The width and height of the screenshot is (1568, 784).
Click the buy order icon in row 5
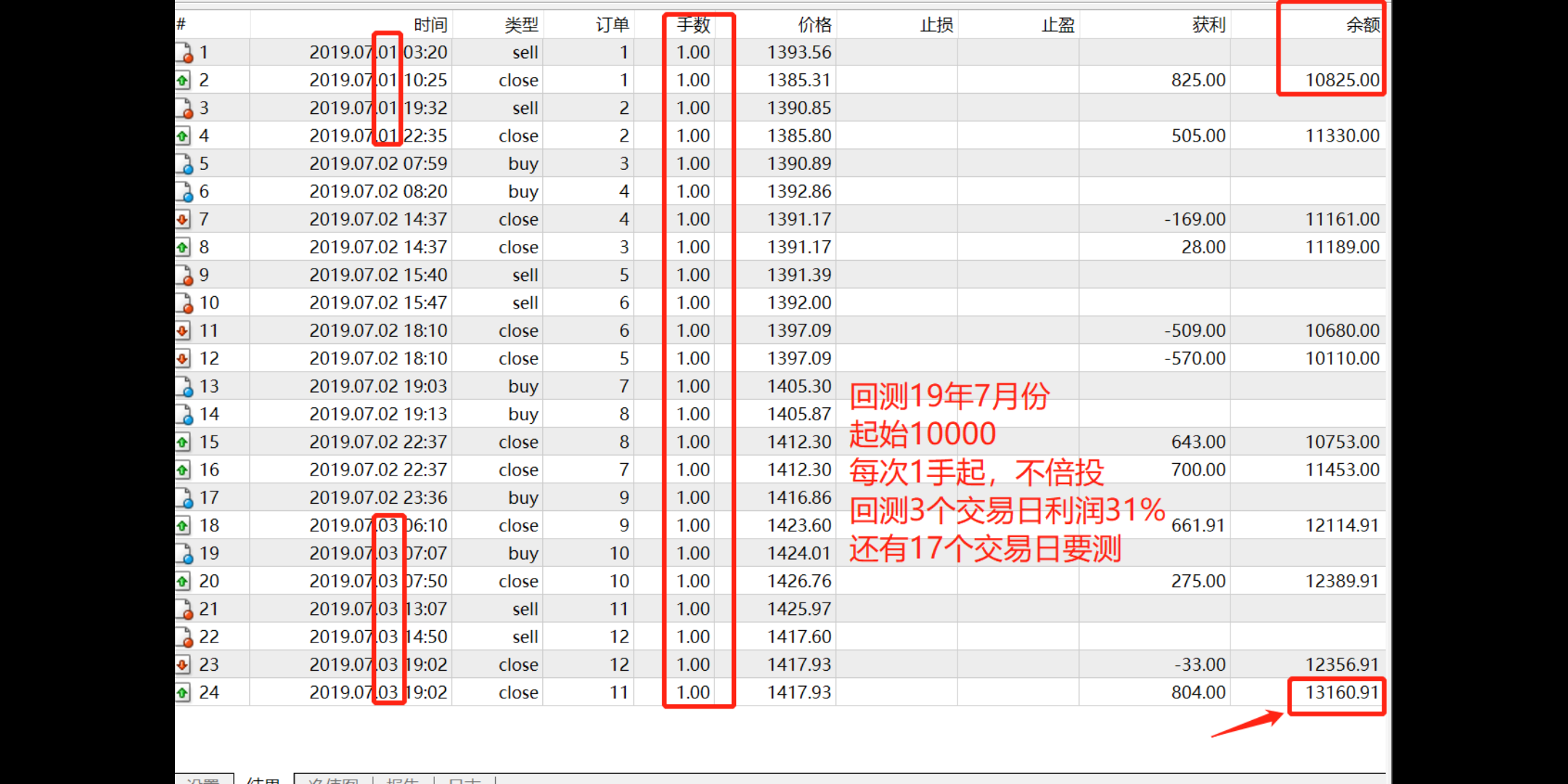click(x=184, y=163)
